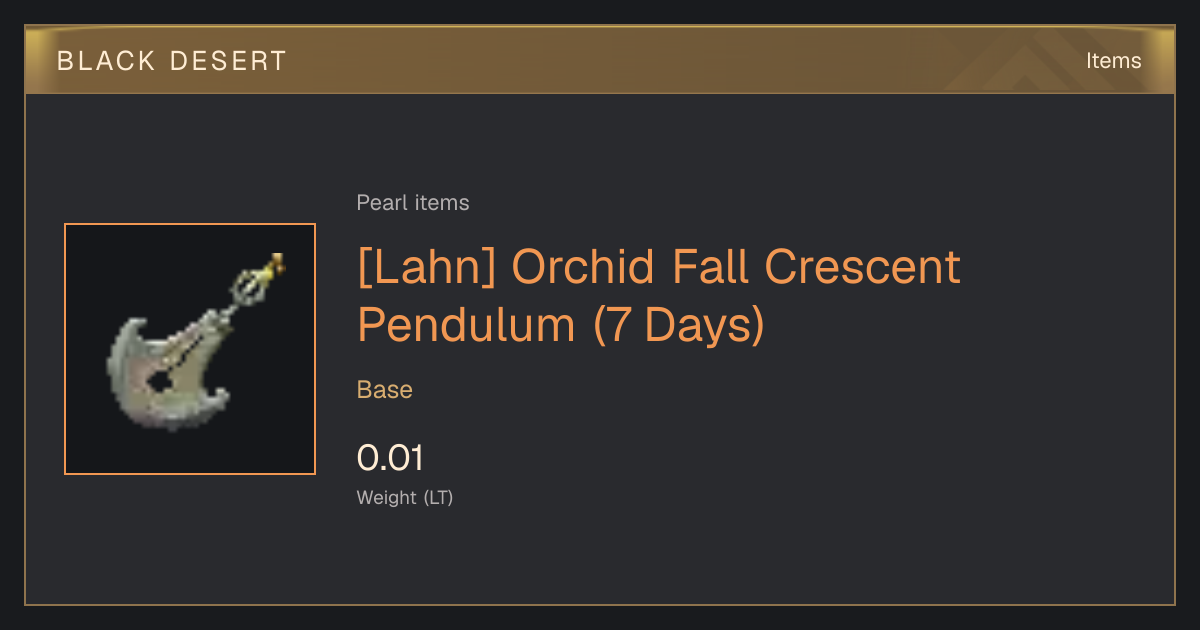Click the golden chain ornament on the pendulum
Image resolution: width=1200 pixels, height=630 pixels.
[x=260, y=281]
